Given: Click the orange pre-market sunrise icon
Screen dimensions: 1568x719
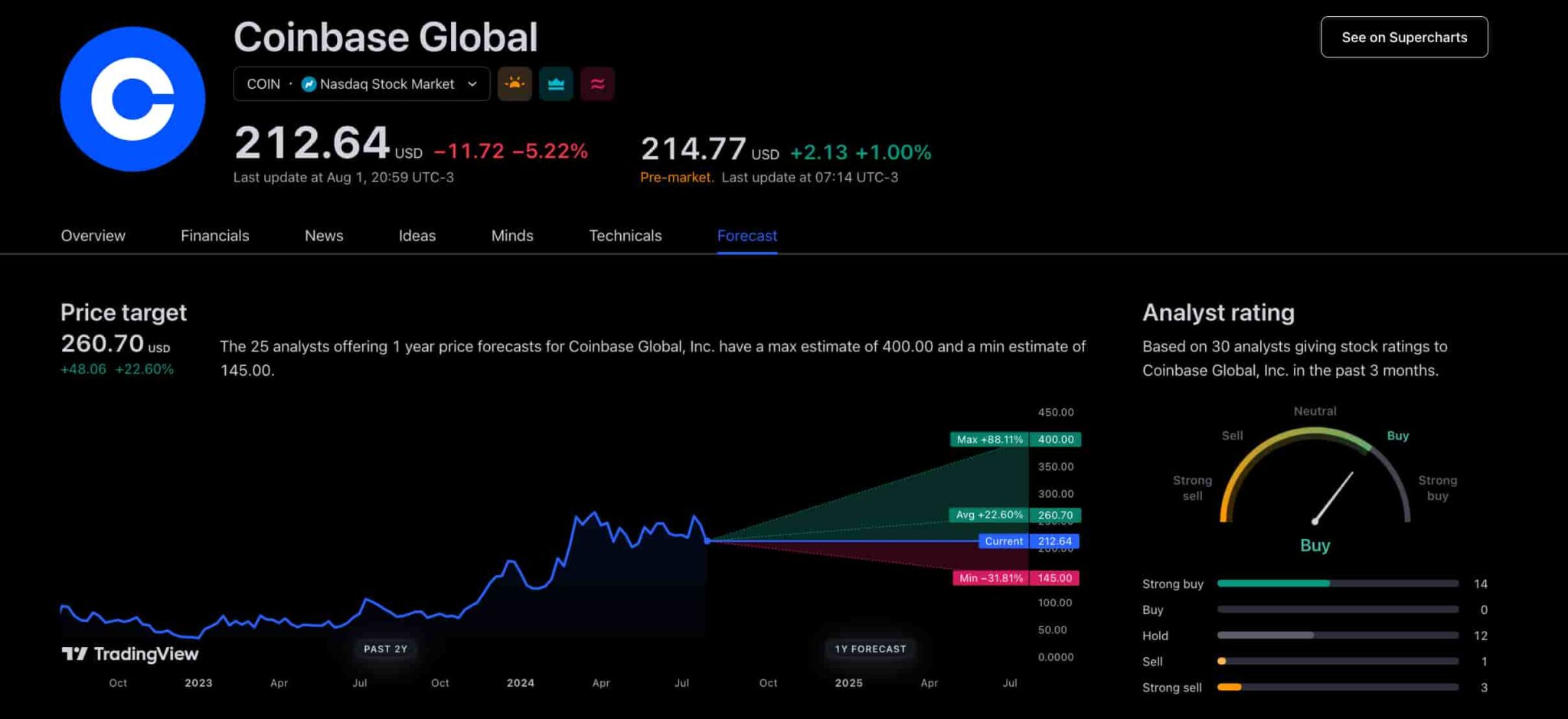Looking at the screenshot, I should [x=514, y=84].
